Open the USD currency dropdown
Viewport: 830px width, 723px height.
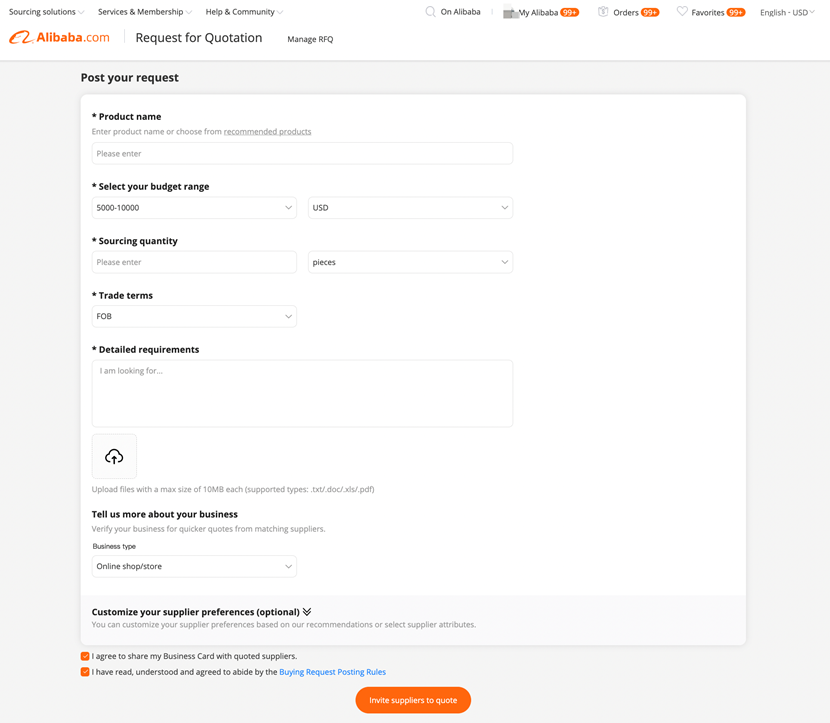[410, 208]
